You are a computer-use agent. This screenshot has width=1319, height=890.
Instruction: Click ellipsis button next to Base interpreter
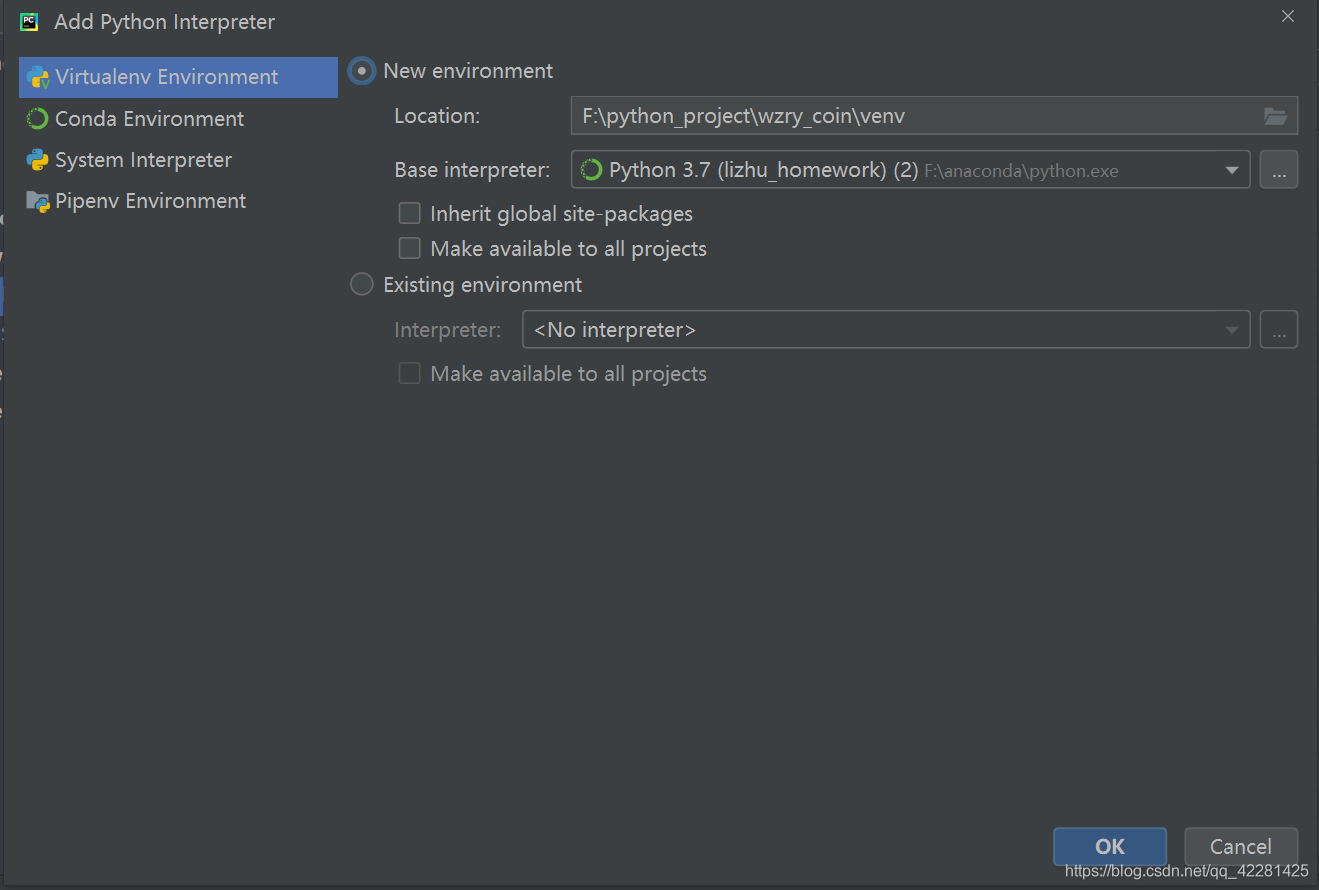[1279, 170]
